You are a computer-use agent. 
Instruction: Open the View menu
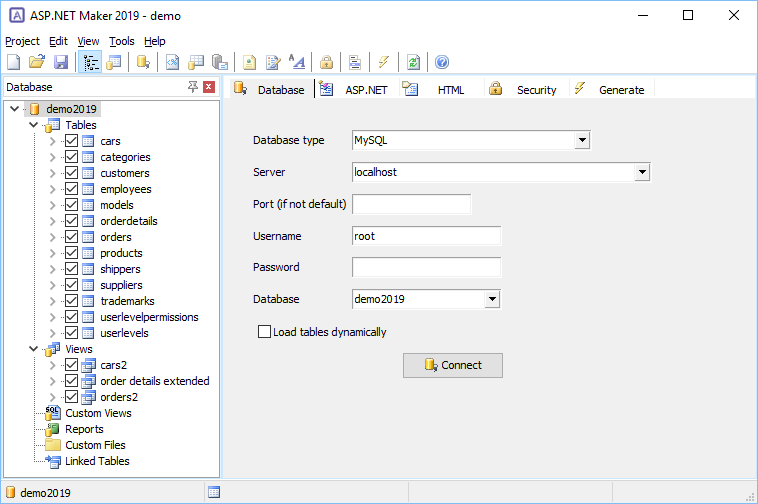[x=88, y=42]
